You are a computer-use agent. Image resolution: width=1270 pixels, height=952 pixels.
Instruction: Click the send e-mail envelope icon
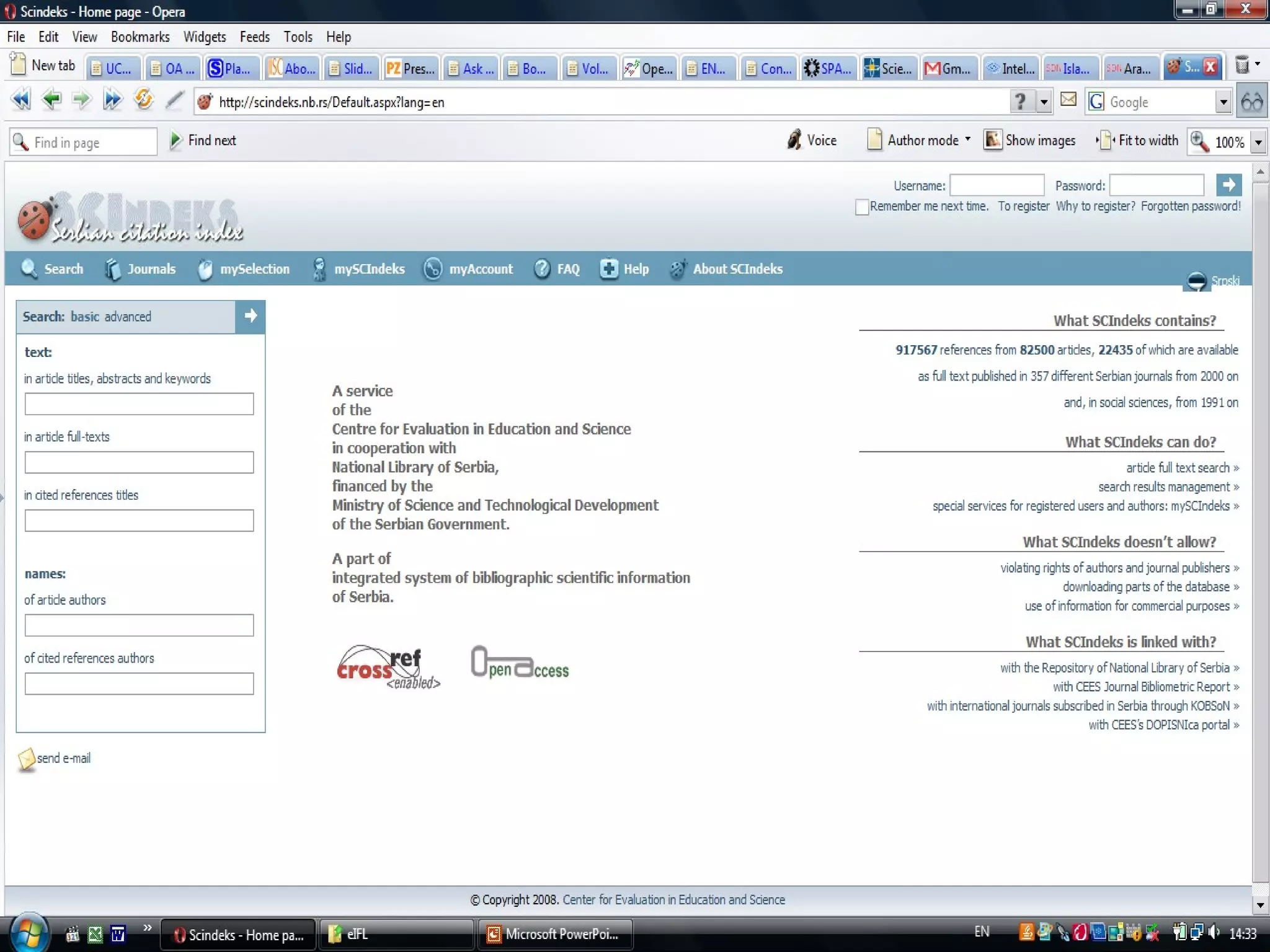tap(27, 759)
